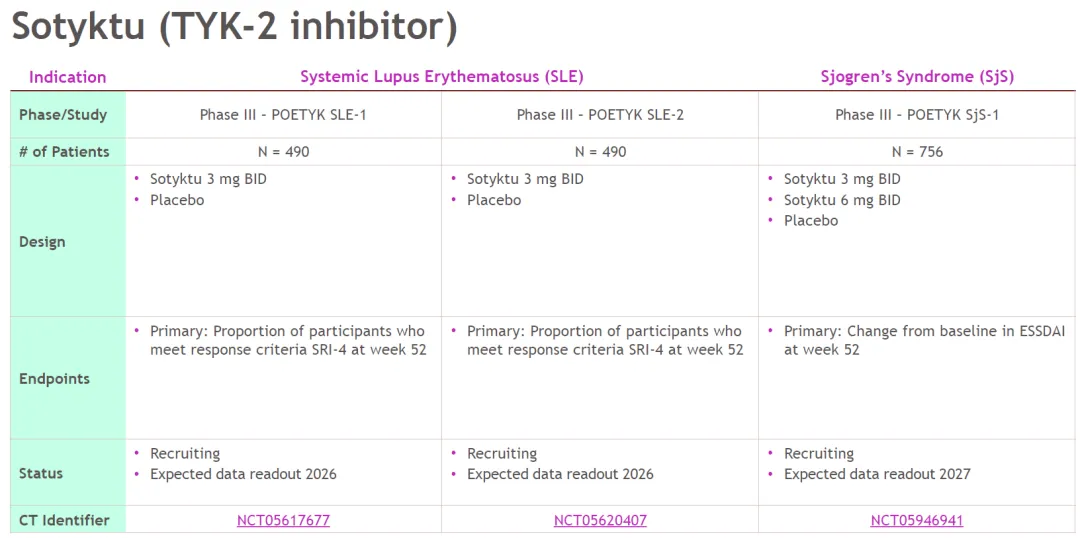Follow the NCT05946941 identifier link
The height and width of the screenshot is (538, 1080).
point(917,520)
